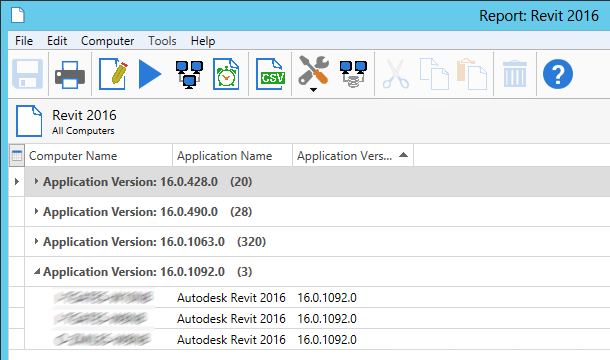
Task: Delete with the trash bin icon
Action: (515, 74)
